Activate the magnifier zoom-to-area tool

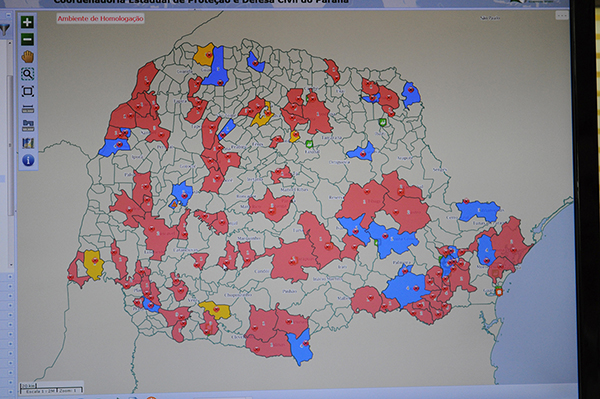(28, 74)
